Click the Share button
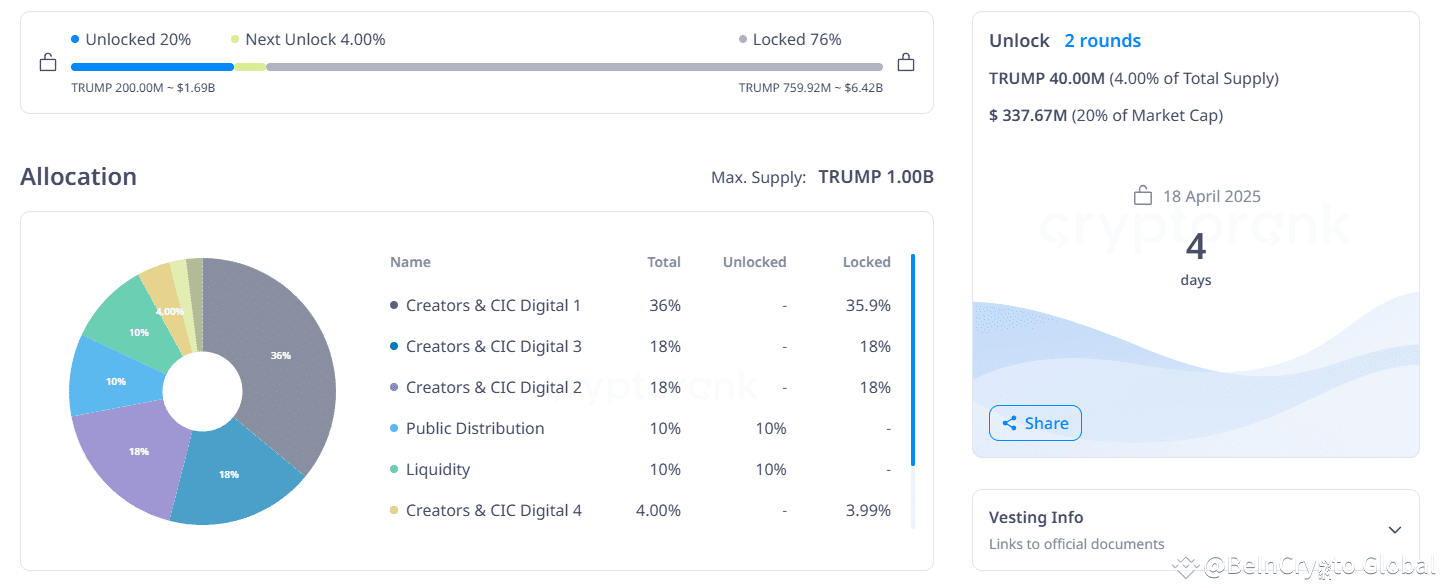The width and height of the screenshot is (1444, 588). pos(1035,422)
